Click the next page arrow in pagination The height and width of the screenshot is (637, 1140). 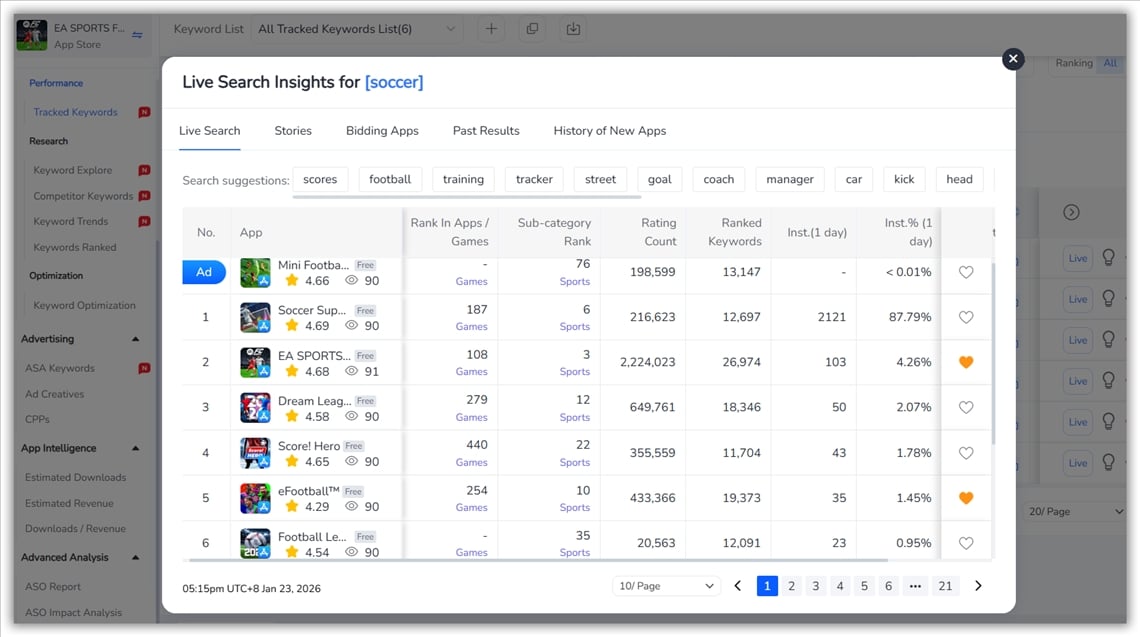(x=977, y=585)
